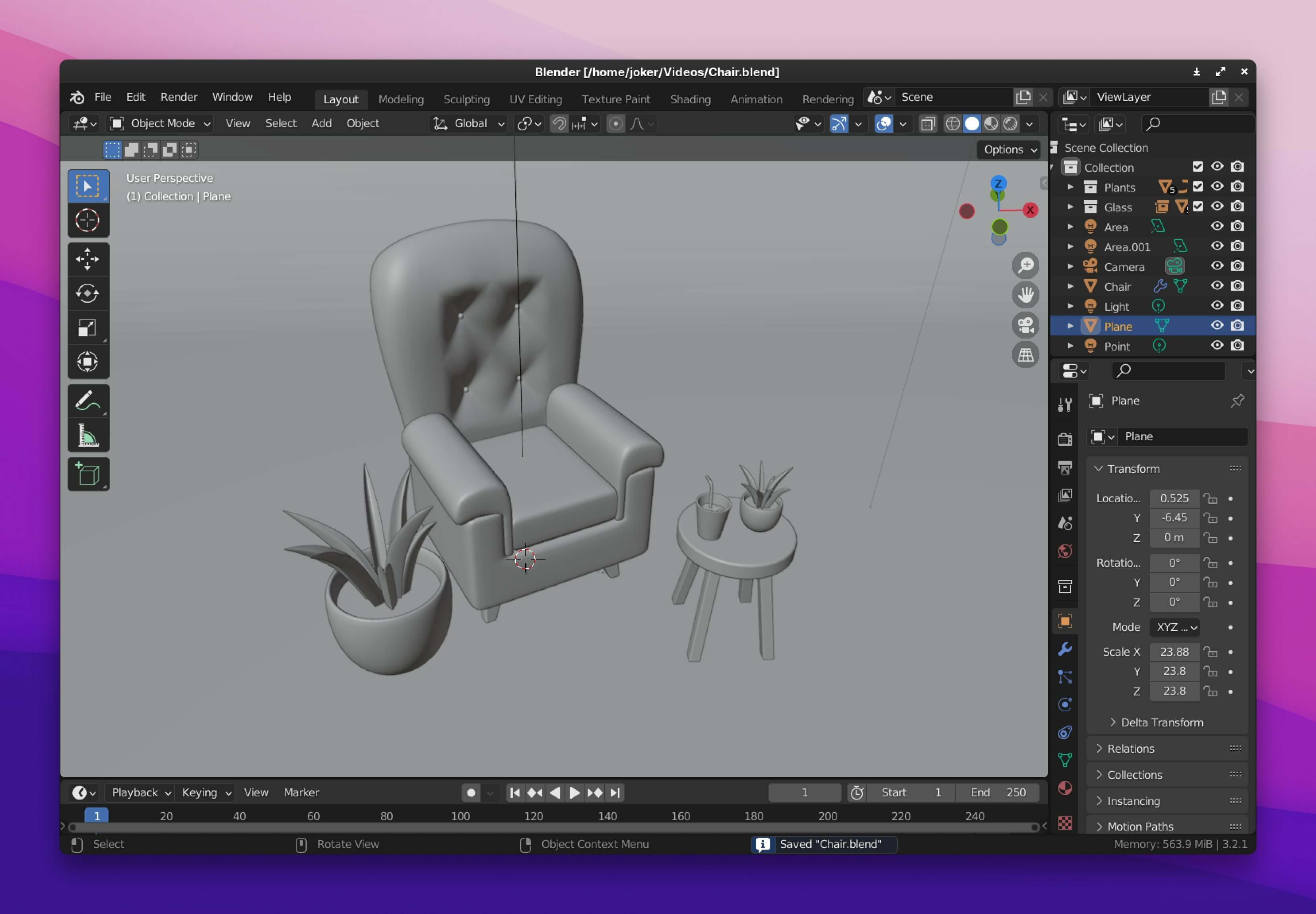The height and width of the screenshot is (914, 1316).
Task: Expand the Delta Transform panel
Action: 1161,722
